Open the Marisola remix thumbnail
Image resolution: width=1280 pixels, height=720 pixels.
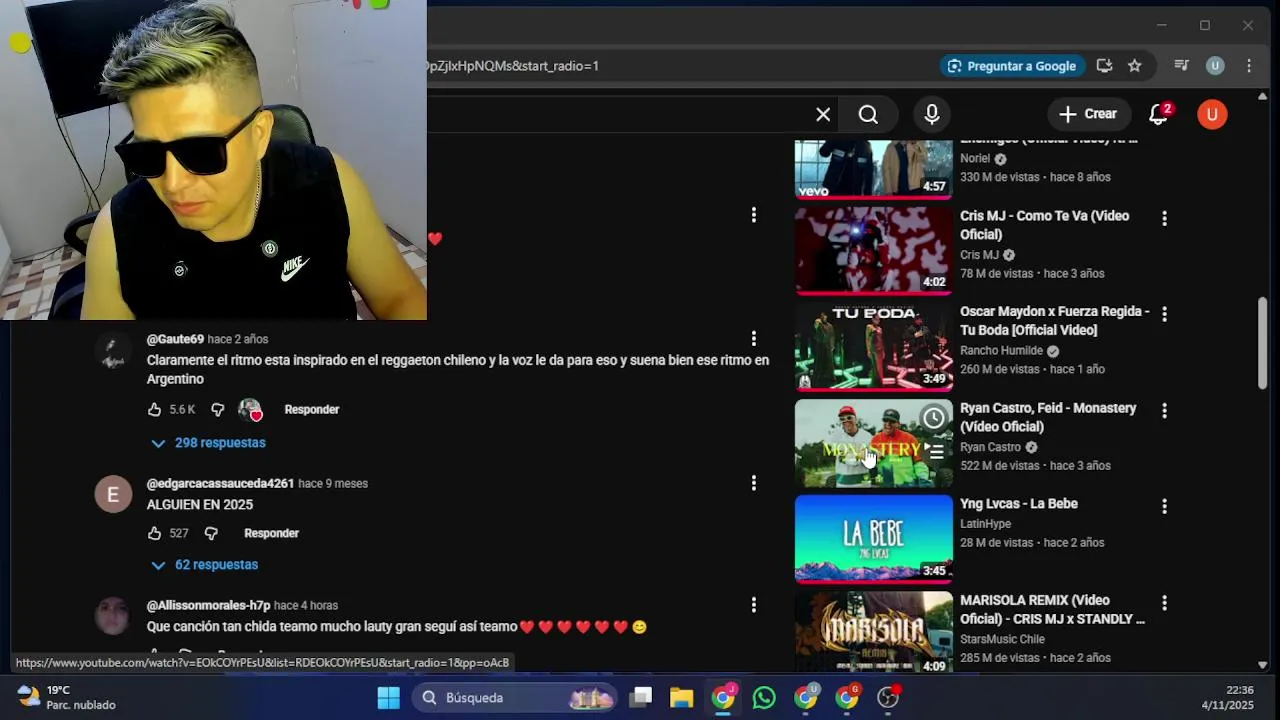pos(874,632)
